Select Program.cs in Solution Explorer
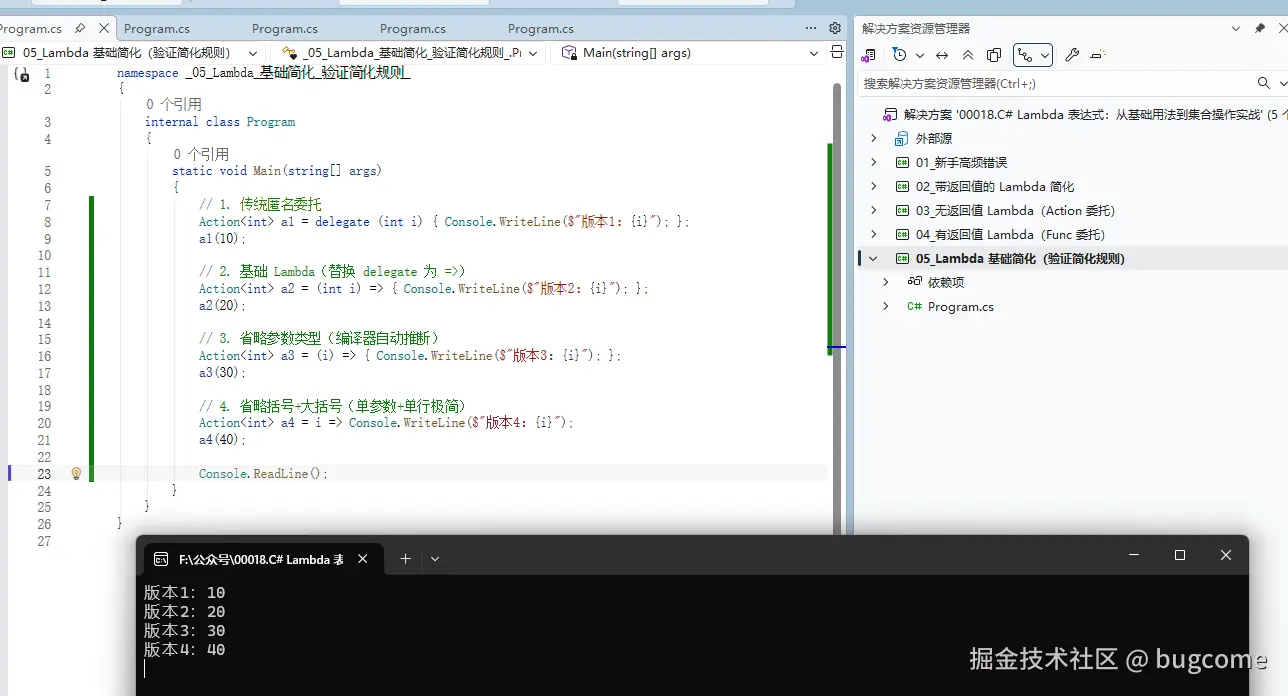Image resolution: width=1288 pixels, height=696 pixels. click(961, 306)
